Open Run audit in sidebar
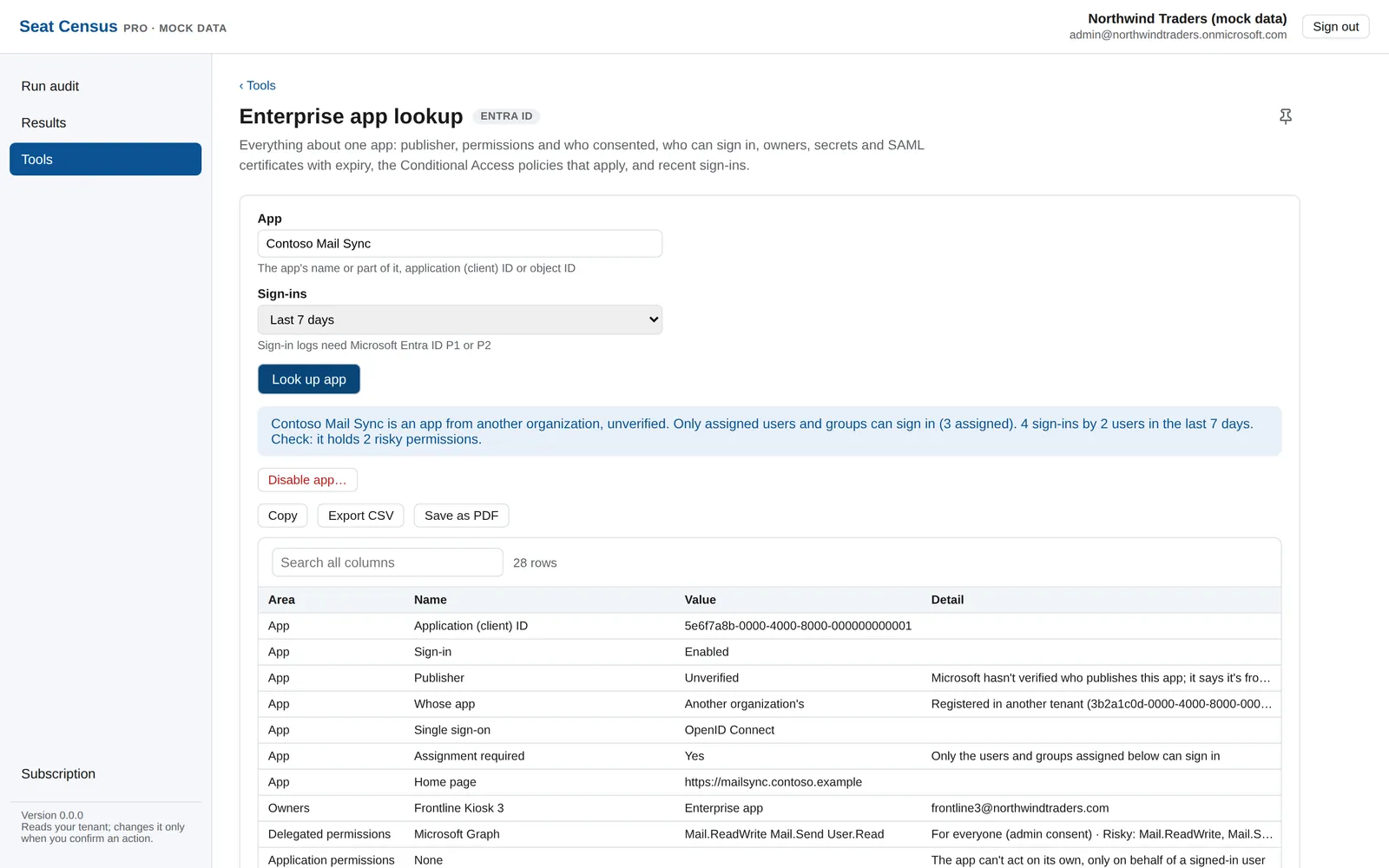This screenshot has height=868, width=1389. pos(105,86)
